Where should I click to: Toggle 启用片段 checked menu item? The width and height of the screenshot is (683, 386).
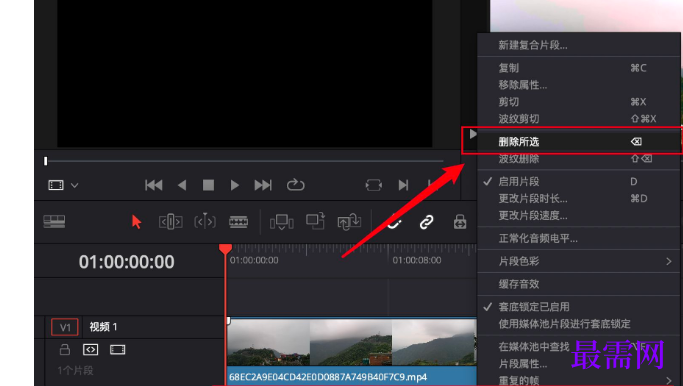(x=579, y=181)
